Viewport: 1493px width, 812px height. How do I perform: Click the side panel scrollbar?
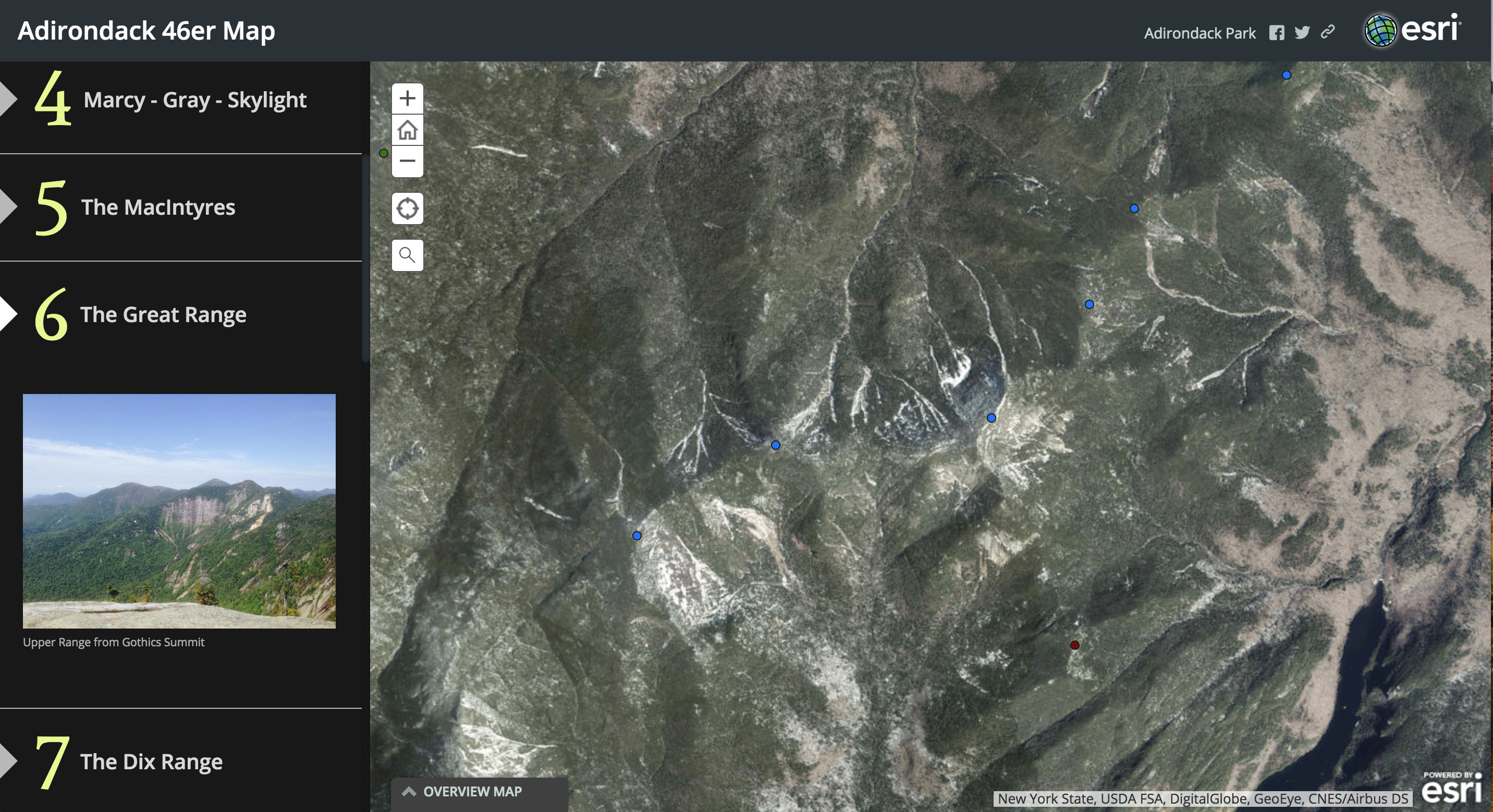pyautogui.click(x=365, y=259)
